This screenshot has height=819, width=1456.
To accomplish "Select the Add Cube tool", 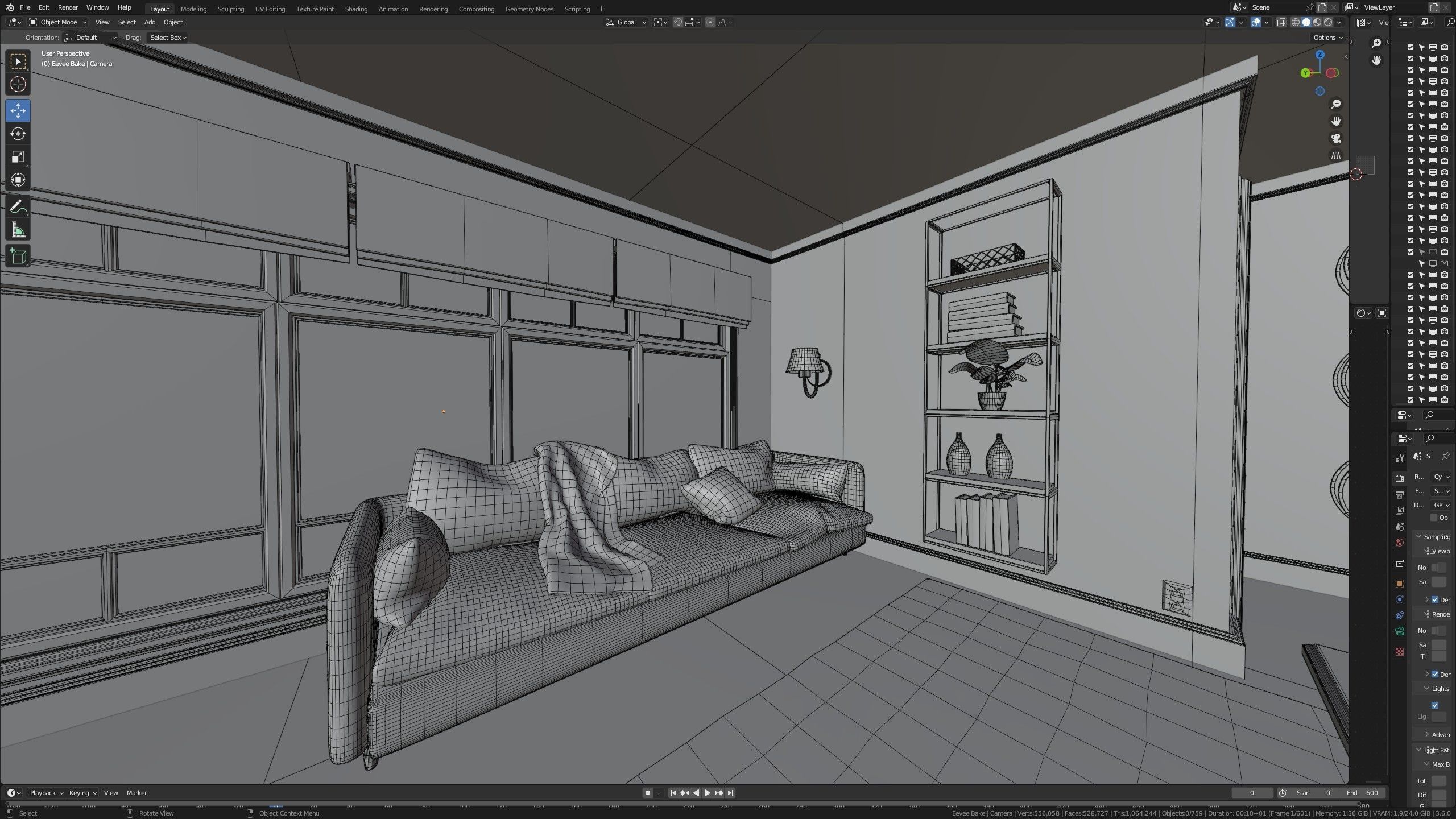I will pyautogui.click(x=18, y=257).
